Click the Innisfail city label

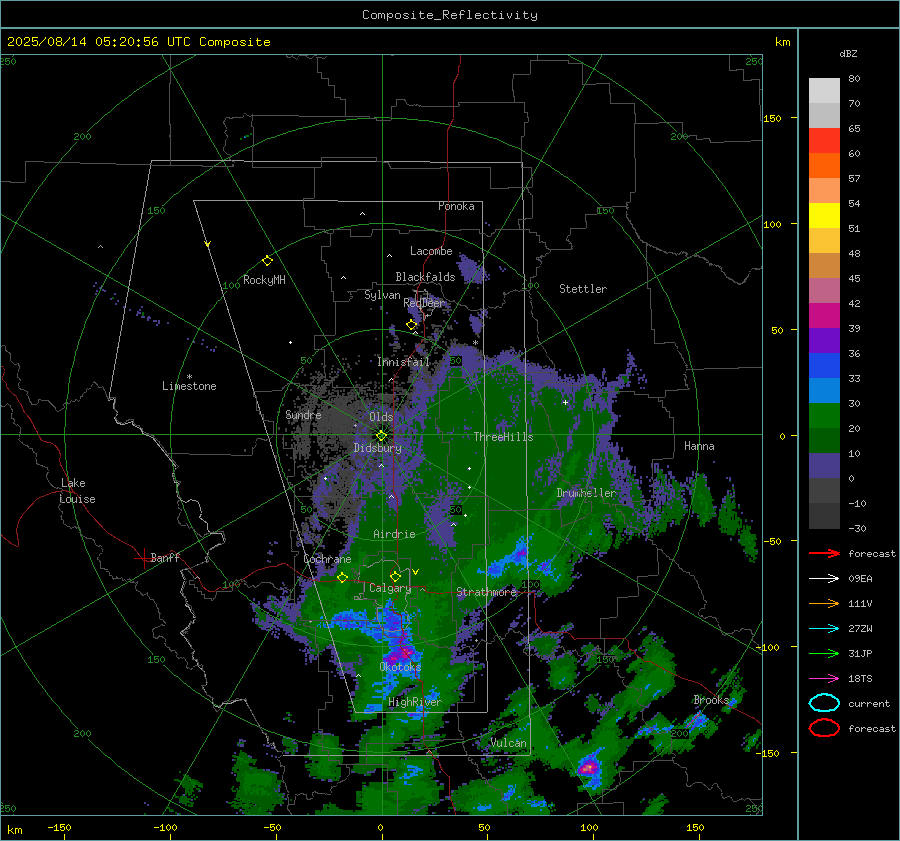(403, 362)
